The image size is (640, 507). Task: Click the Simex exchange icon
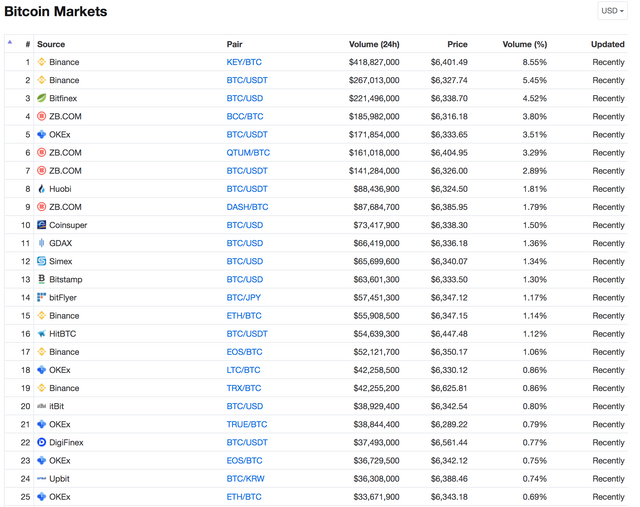click(41, 261)
